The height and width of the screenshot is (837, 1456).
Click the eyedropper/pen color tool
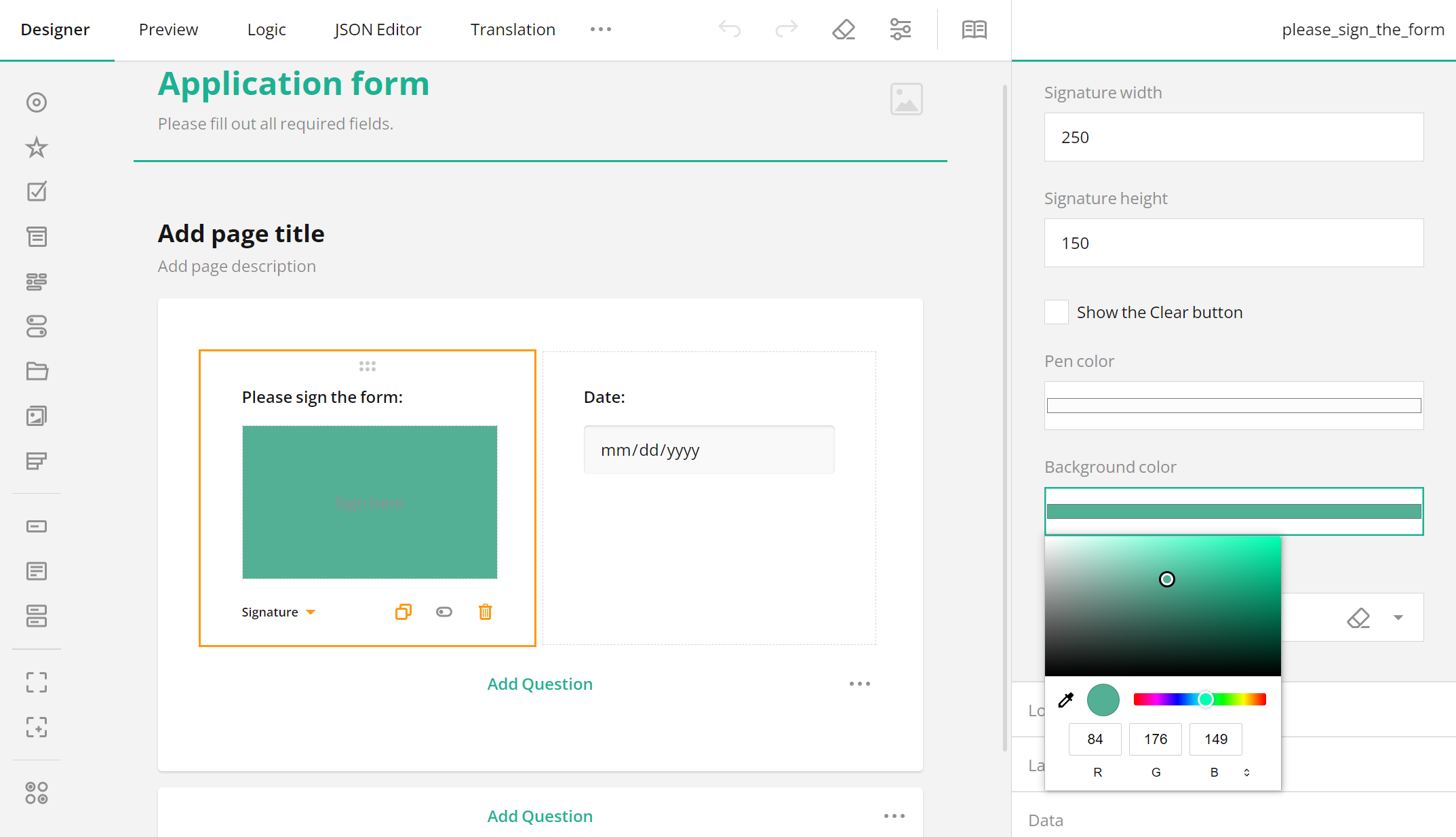(1066, 699)
